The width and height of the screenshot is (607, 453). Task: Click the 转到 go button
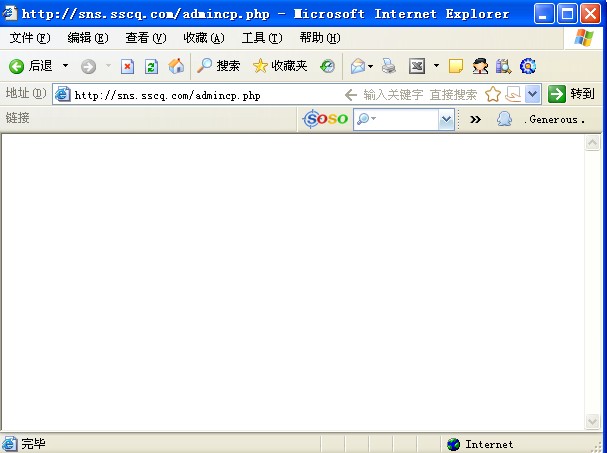571,94
